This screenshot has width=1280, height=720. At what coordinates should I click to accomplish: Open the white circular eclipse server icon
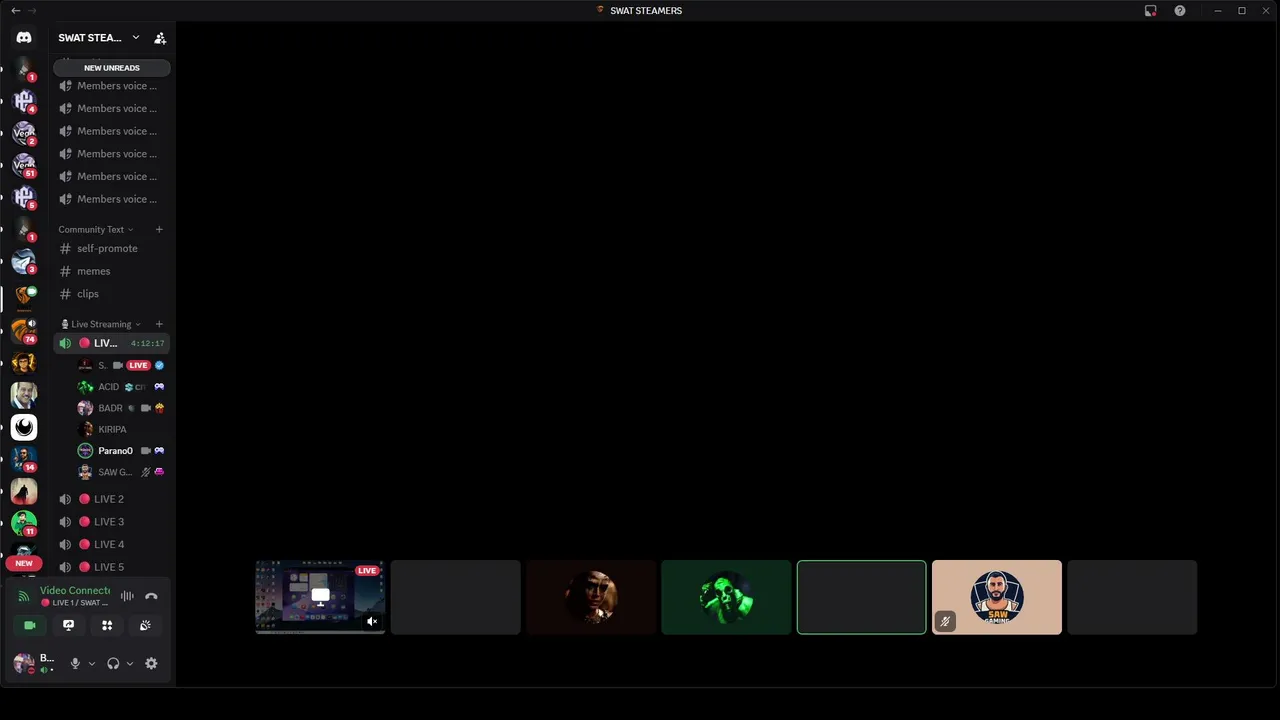click(x=24, y=427)
